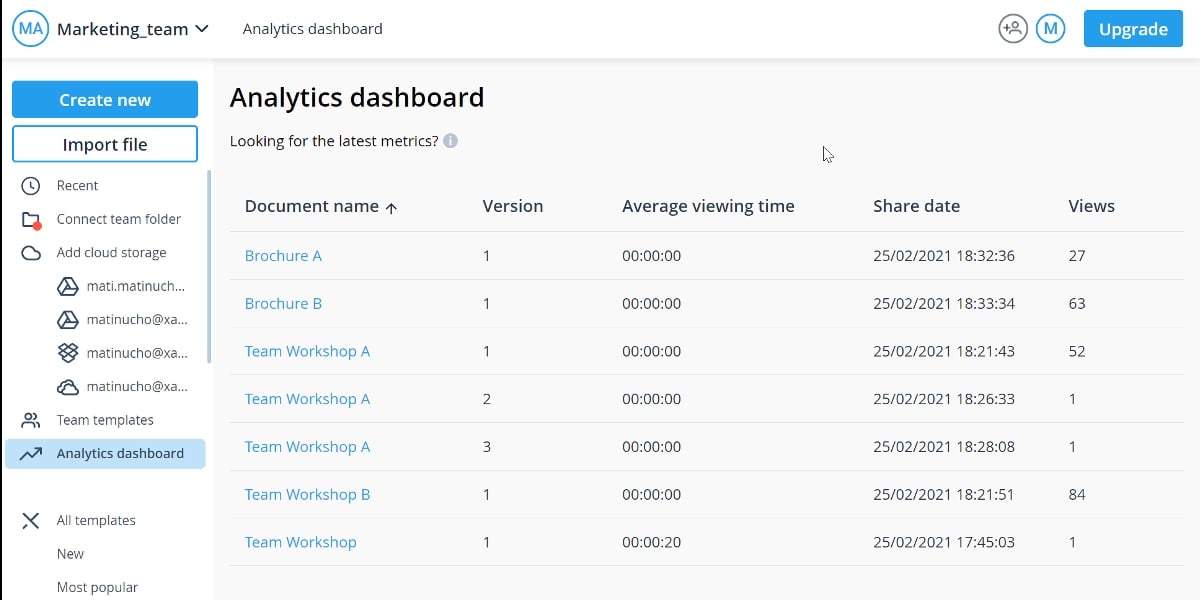
Task: Open the M user profile avatar
Action: (1050, 29)
